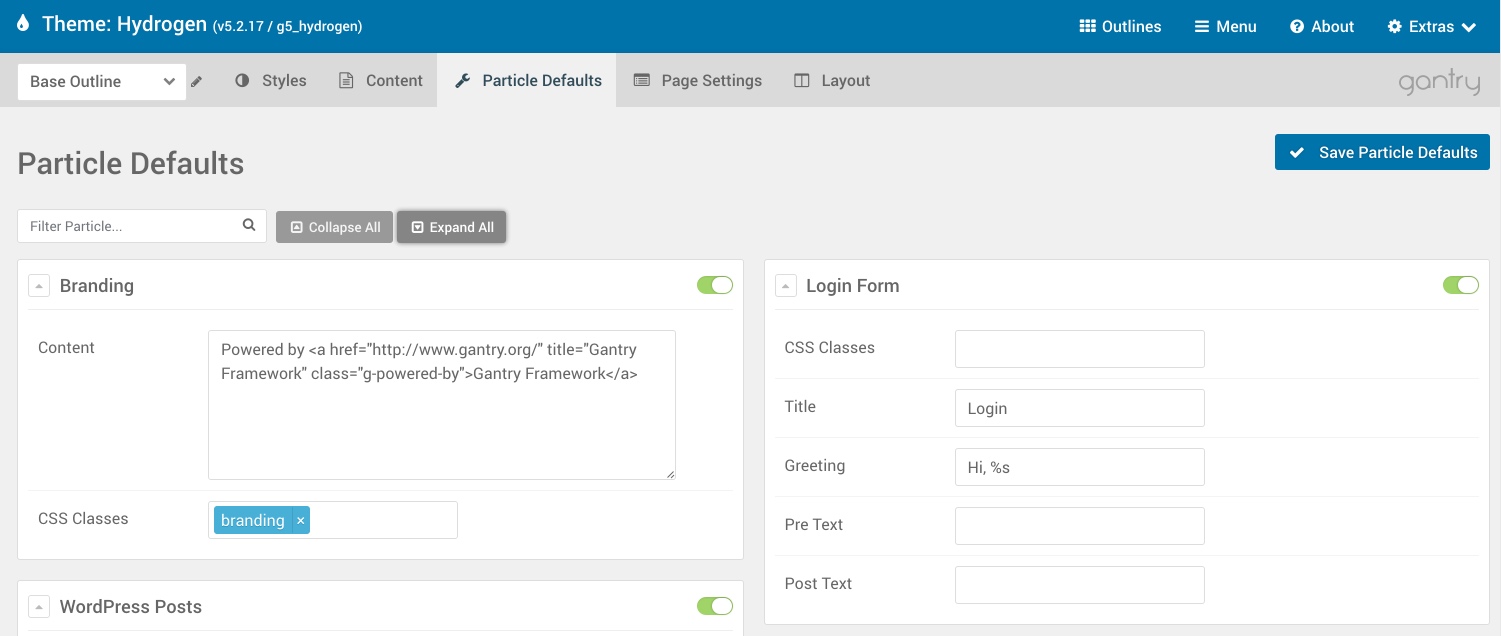Collapse the Branding panel
Screen dimensions: 1501x636
pyautogui.click(x=39, y=286)
